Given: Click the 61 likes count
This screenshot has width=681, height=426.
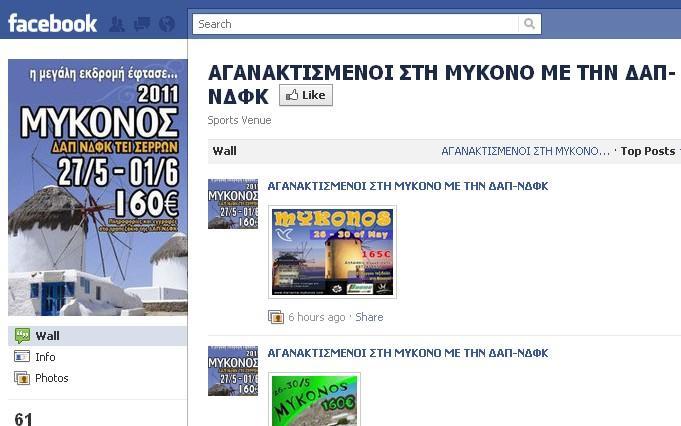Looking at the screenshot, I should 23,419.
